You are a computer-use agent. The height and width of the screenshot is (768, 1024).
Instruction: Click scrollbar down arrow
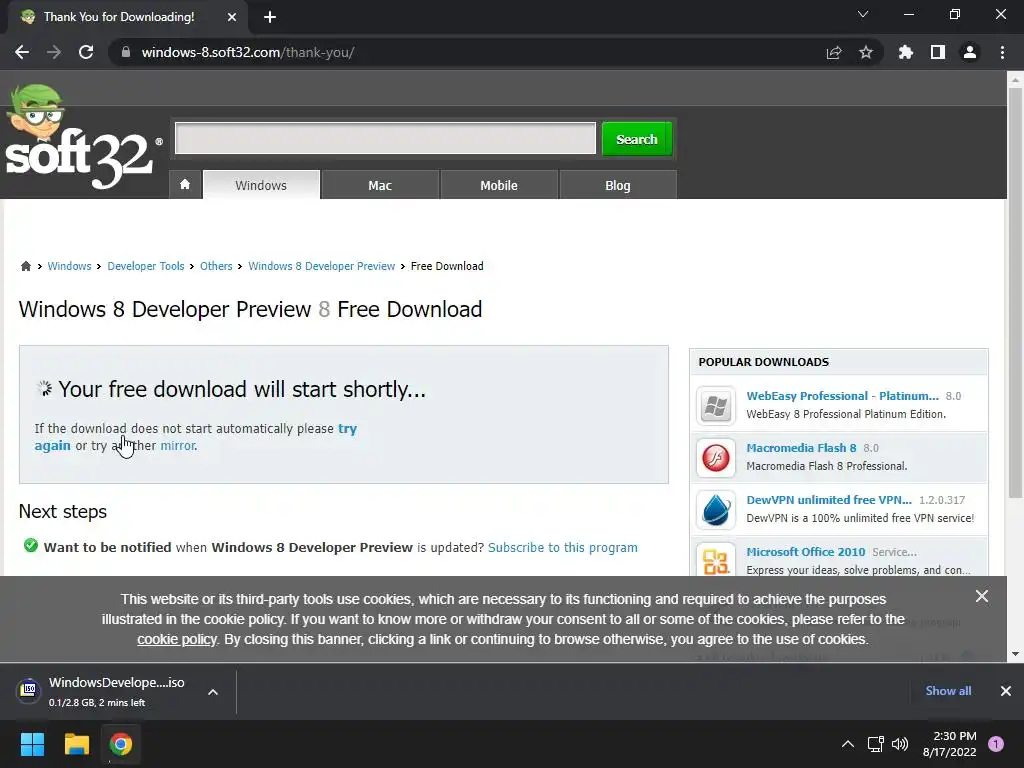tap(1015, 654)
